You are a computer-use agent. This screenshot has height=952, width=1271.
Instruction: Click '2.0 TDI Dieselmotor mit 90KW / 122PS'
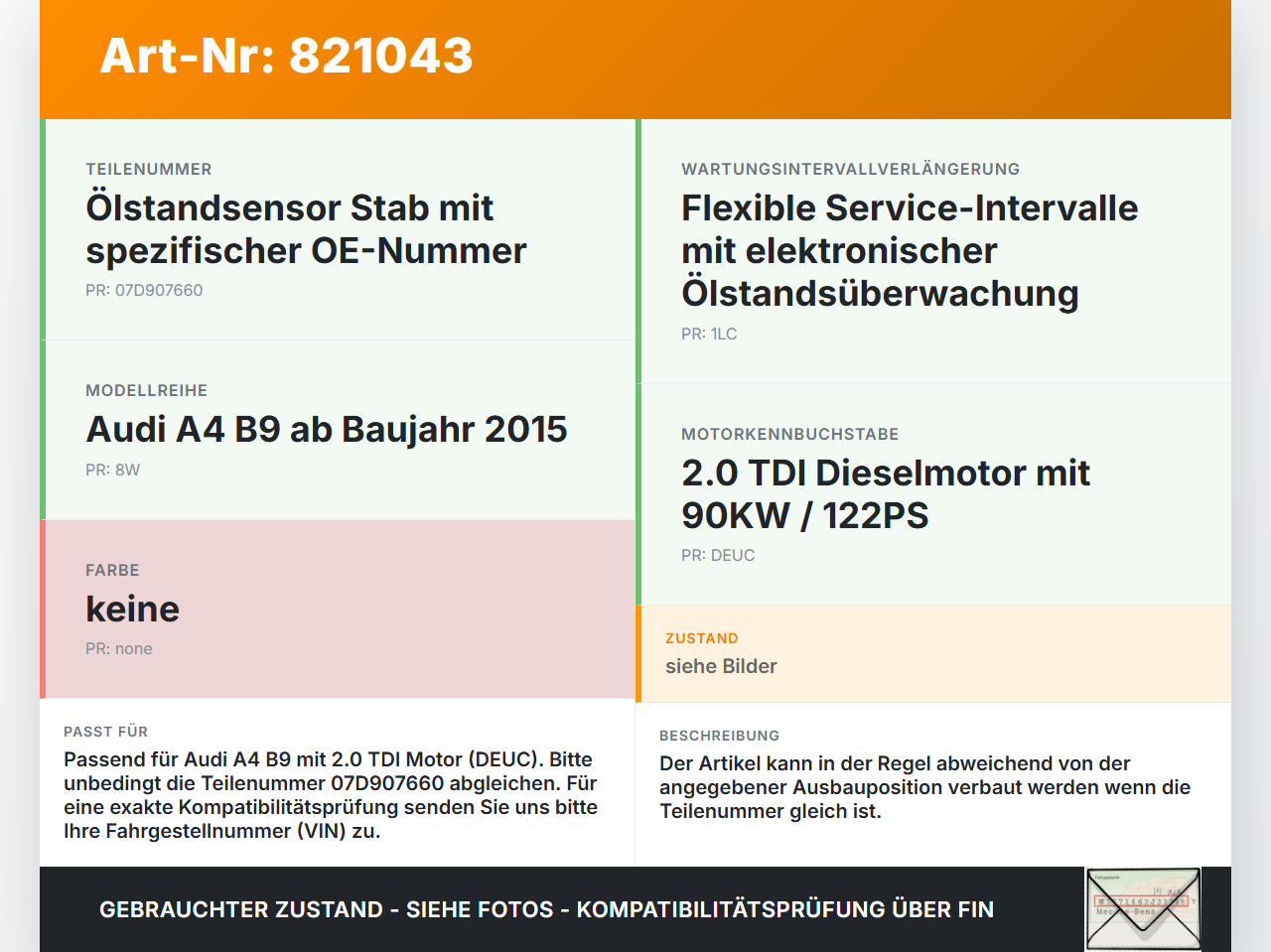(886, 494)
